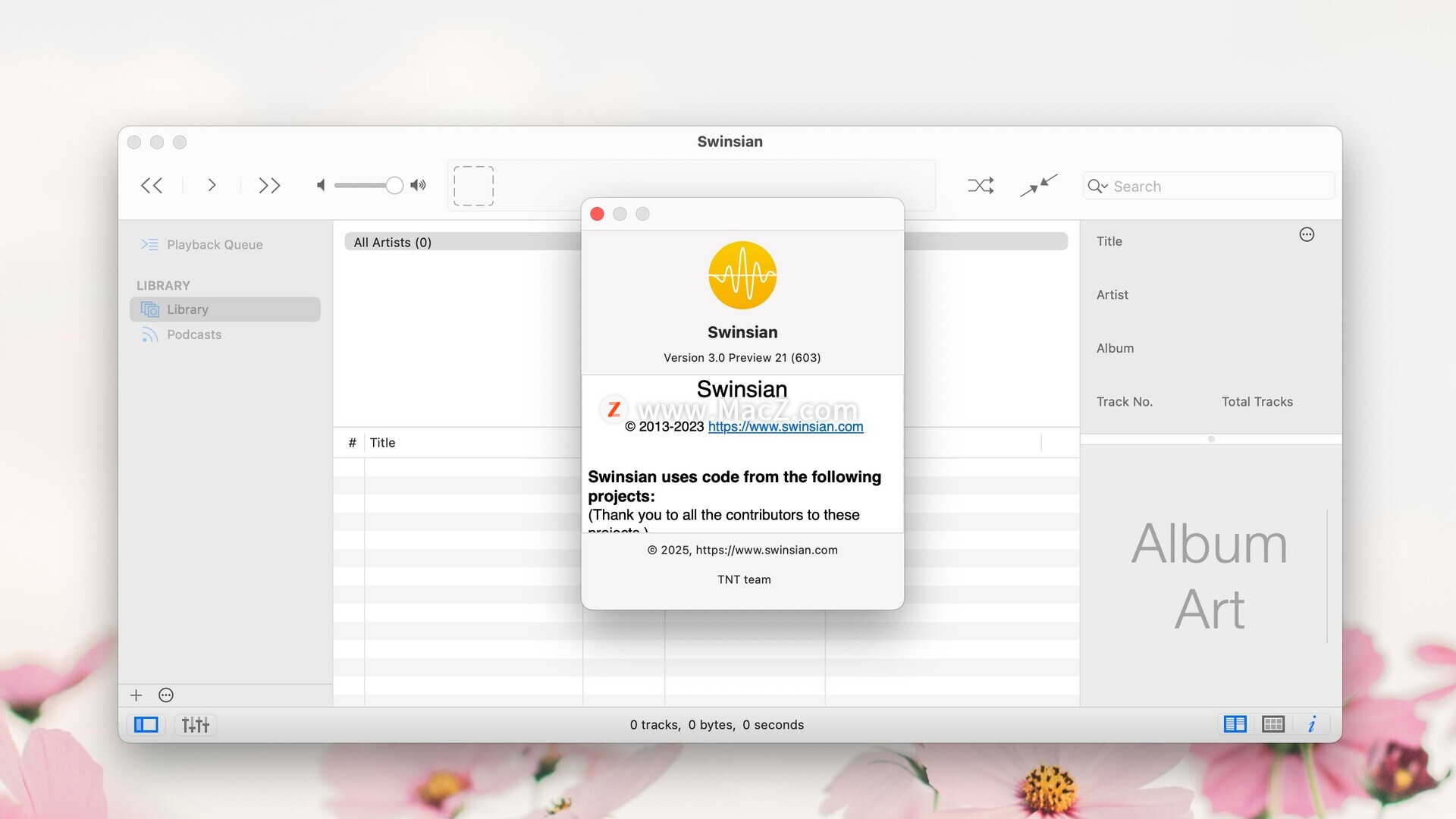This screenshot has height=819, width=1456.
Task: Open inspector options ellipsis menu
Action: coord(1307,235)
